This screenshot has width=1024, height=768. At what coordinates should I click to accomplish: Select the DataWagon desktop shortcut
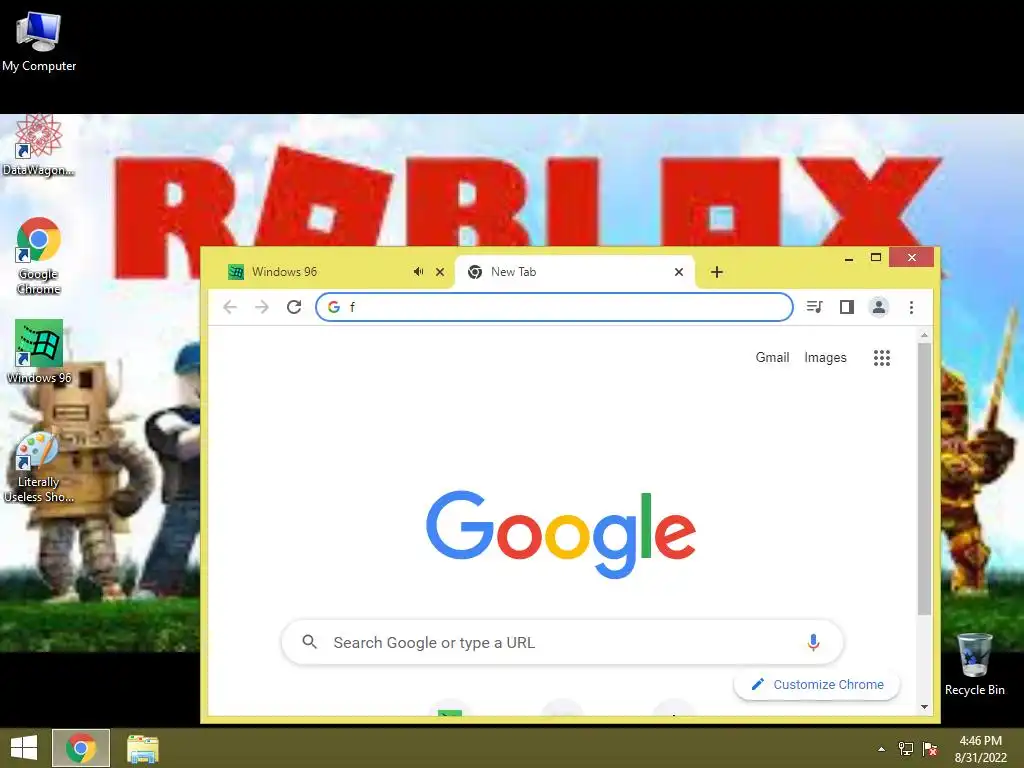pyautogui.click(x=38, y=145)
